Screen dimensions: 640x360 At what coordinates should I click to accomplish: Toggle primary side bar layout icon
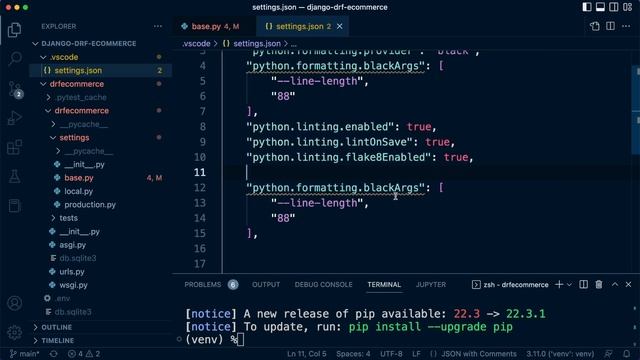[587, 7]
